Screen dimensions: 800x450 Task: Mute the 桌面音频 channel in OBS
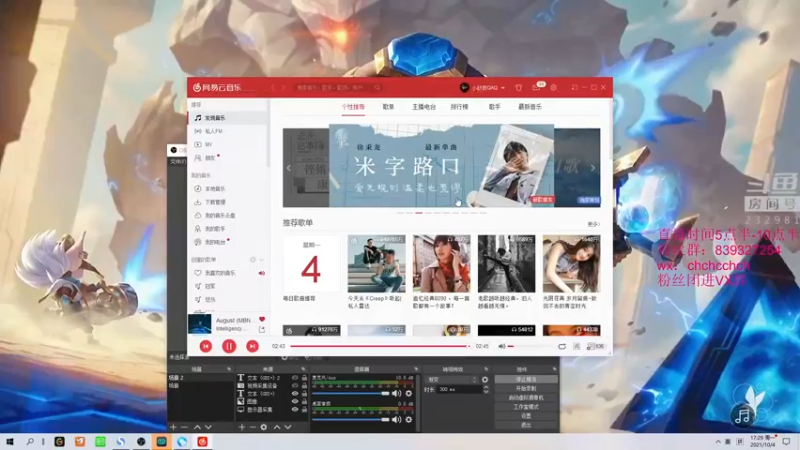(x=396, y=419)
